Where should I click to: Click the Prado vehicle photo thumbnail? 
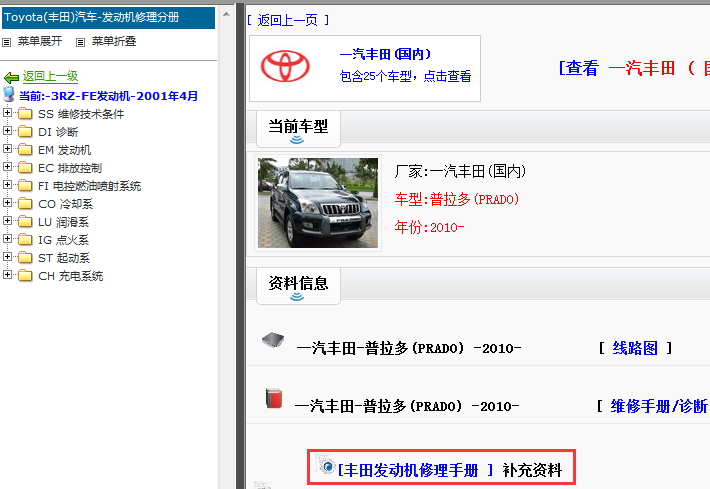click(318, 203)
